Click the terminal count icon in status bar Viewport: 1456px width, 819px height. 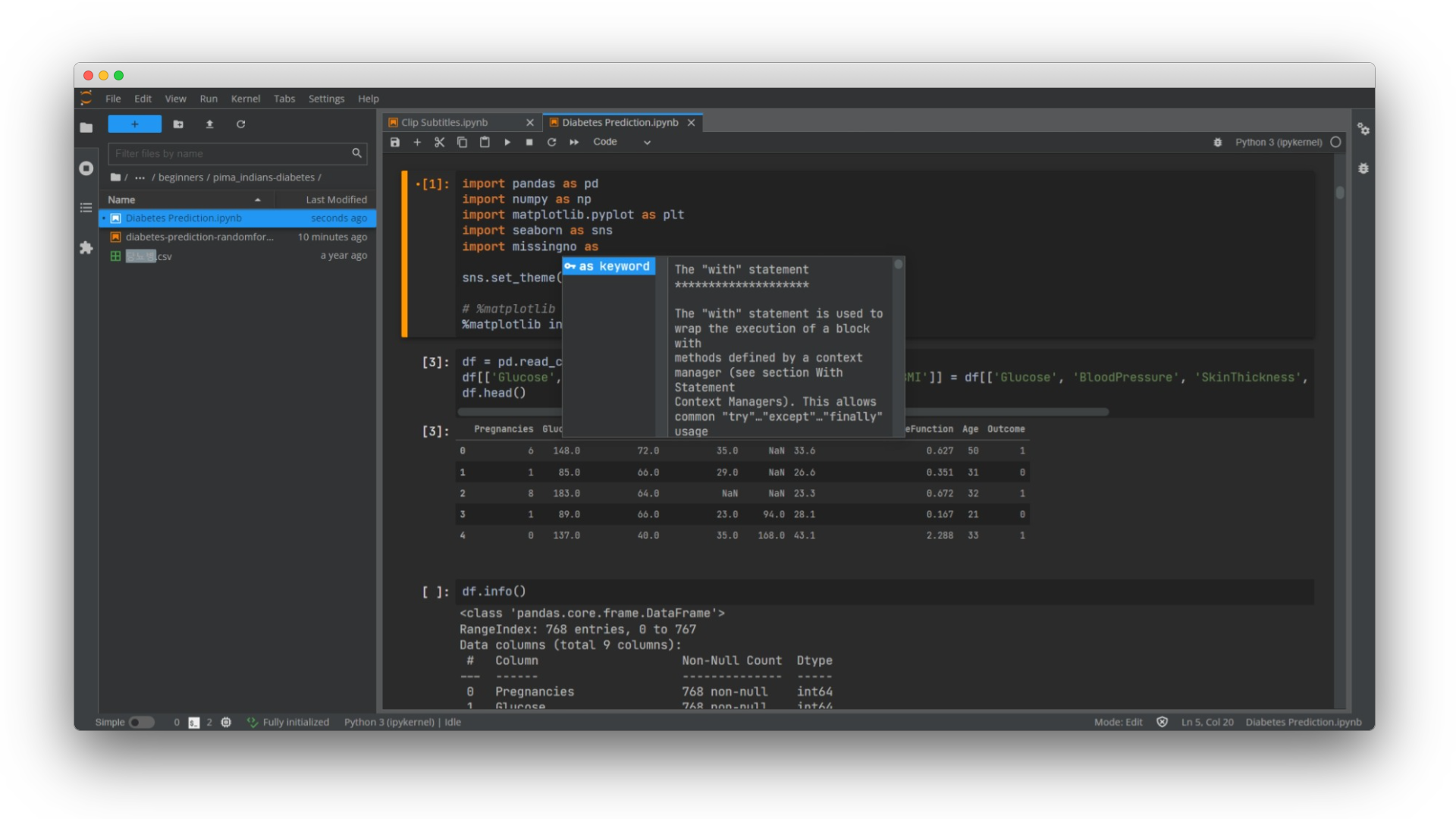coord(194,723)
